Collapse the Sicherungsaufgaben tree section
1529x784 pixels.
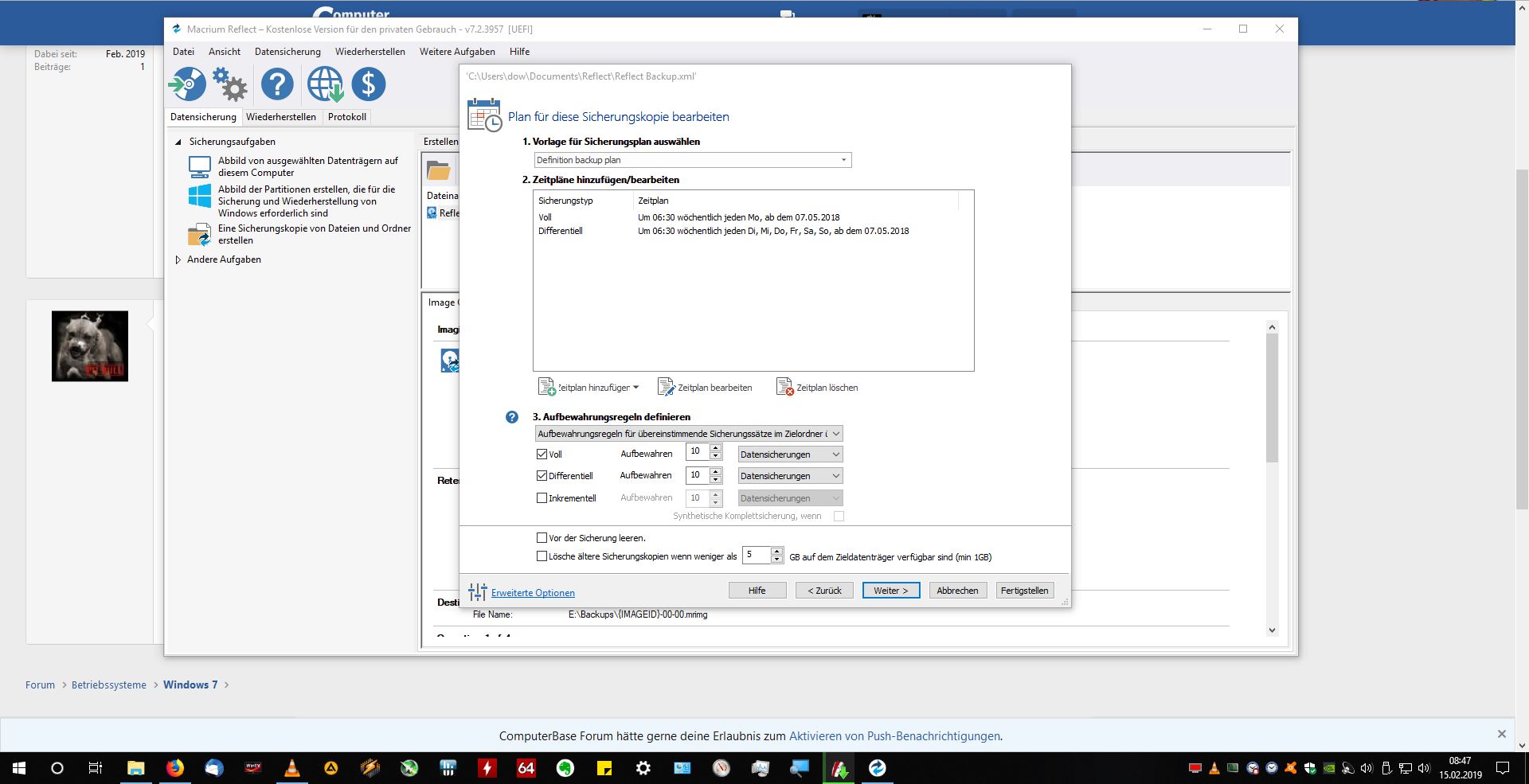tap(178, 142)
